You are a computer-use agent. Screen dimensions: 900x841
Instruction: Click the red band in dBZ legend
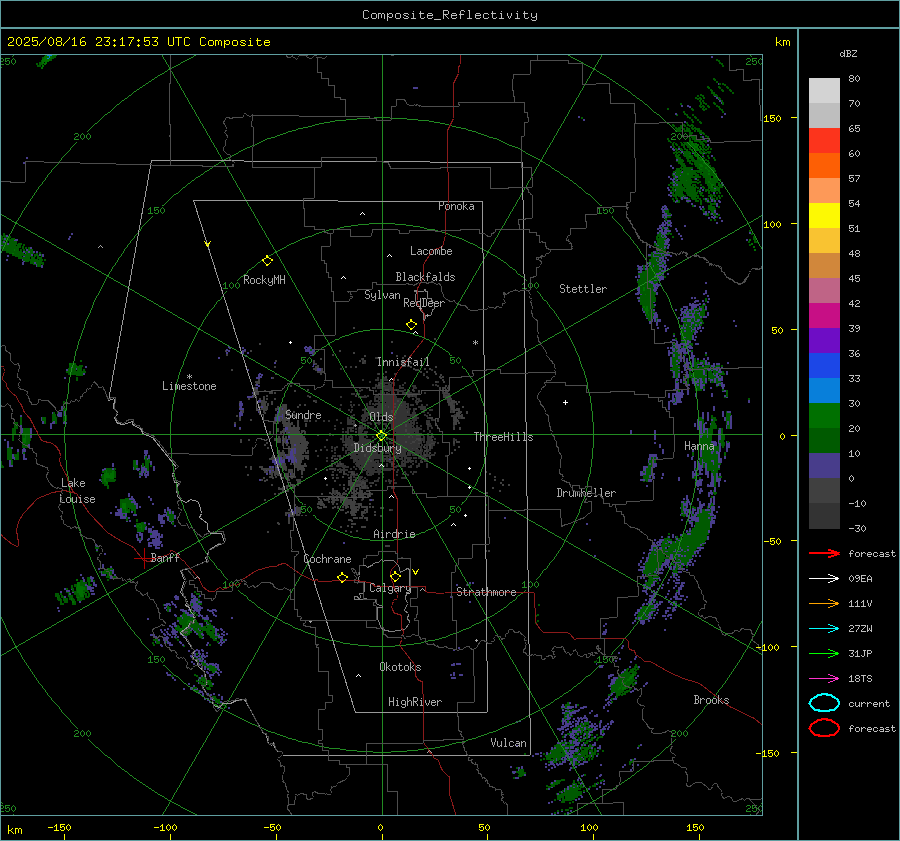[x=824, y=140]
